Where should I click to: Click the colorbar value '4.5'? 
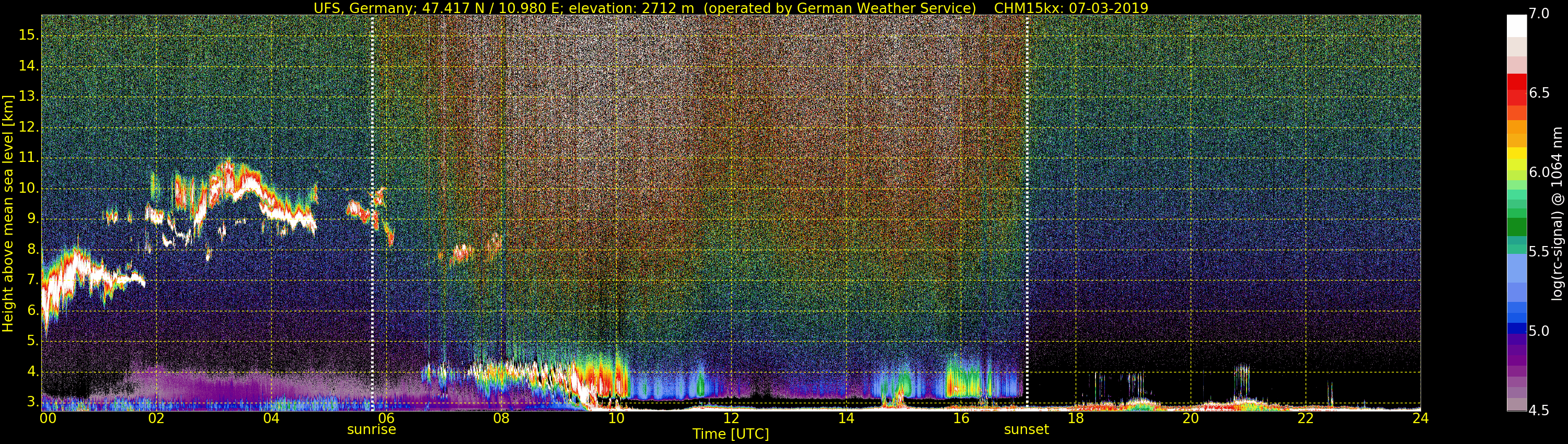(1539, 411)
